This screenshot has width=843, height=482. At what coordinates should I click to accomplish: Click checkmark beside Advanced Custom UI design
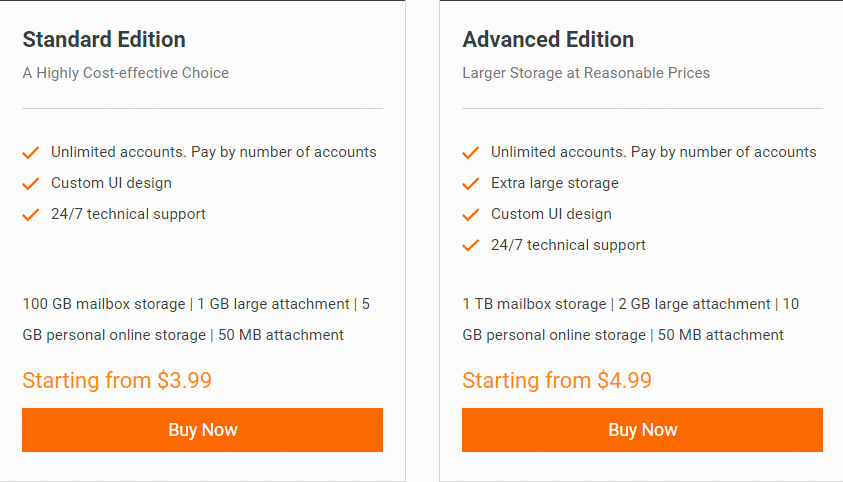471,215
